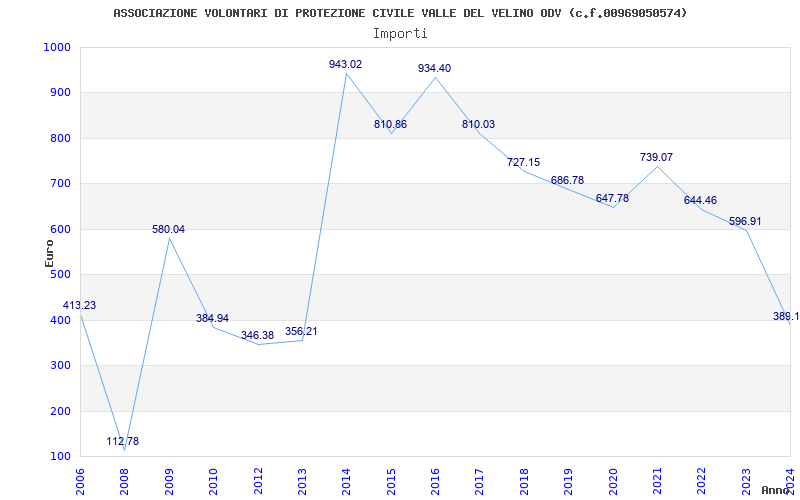The image size is (800, 500).
Task: Click y-axis tick value 1000
Action: click(57, 47)
